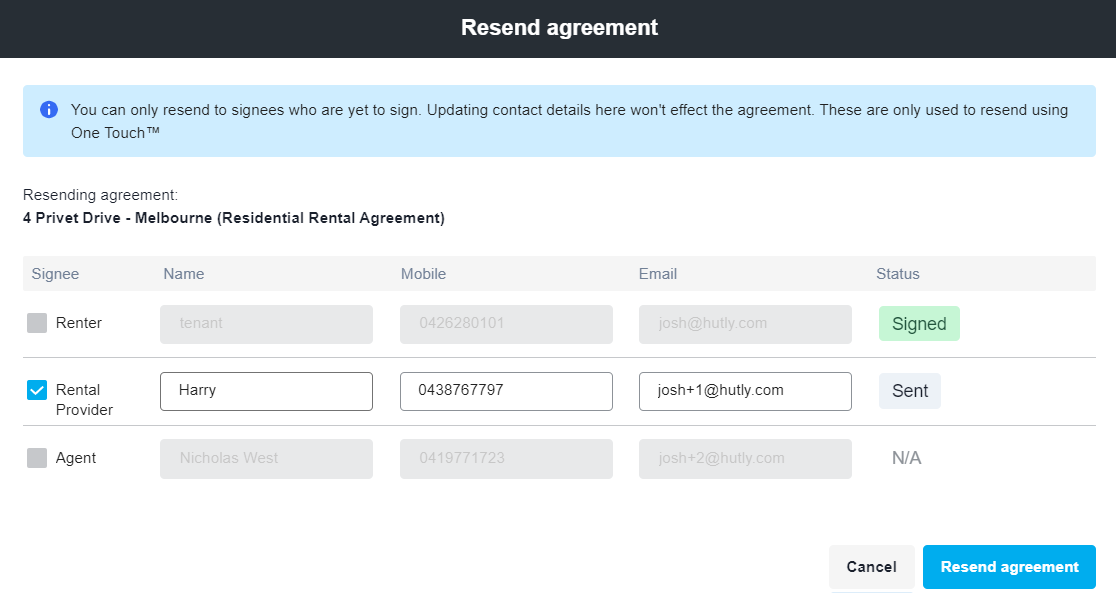Image resolution: width=1116 pixels, height=612 pixels.
Task: Select the josh+1@hutly.com email field
Action: [x=745, y=391]
